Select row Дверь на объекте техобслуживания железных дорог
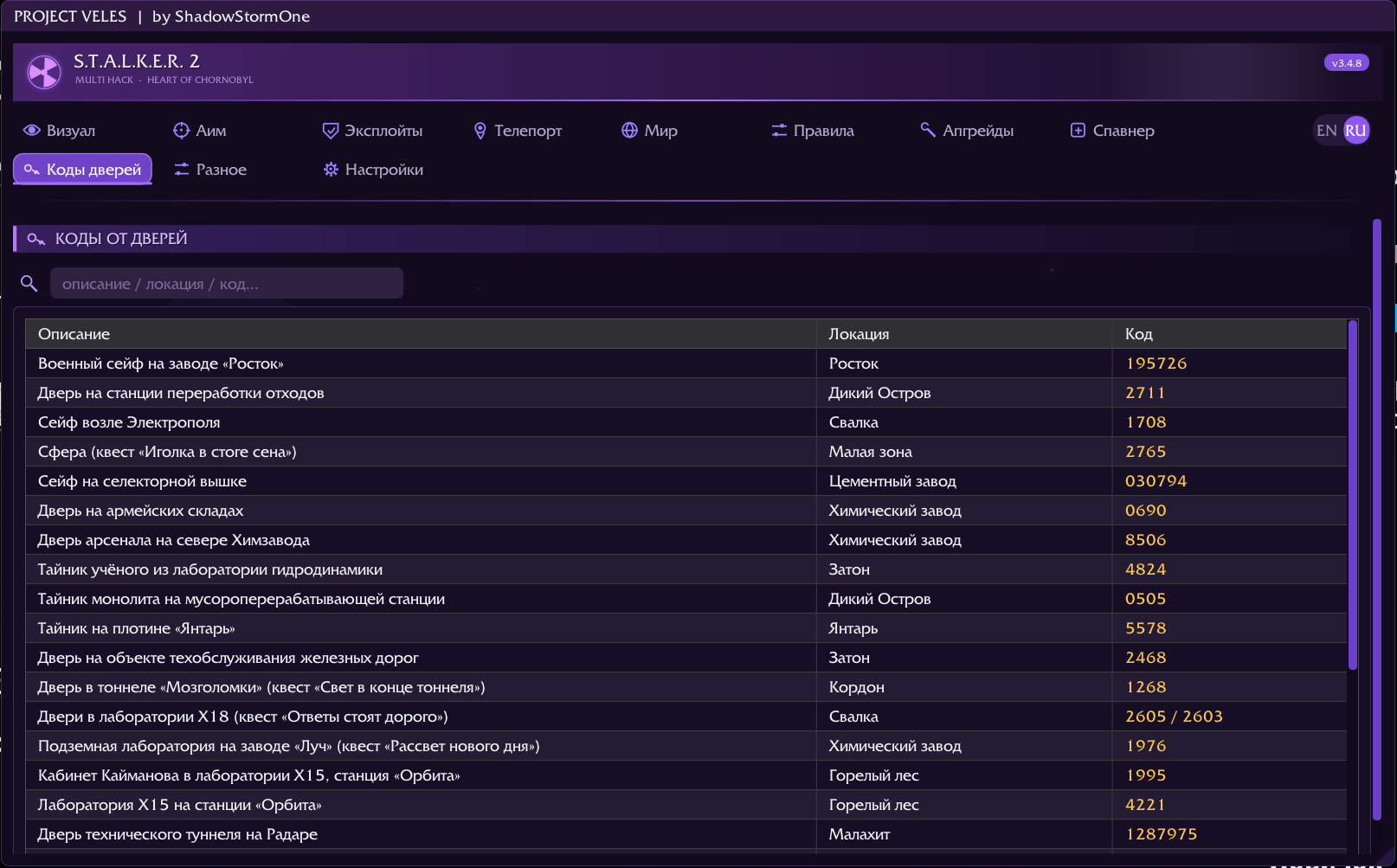The image size is (1397, 868). [x=686, y=658]
